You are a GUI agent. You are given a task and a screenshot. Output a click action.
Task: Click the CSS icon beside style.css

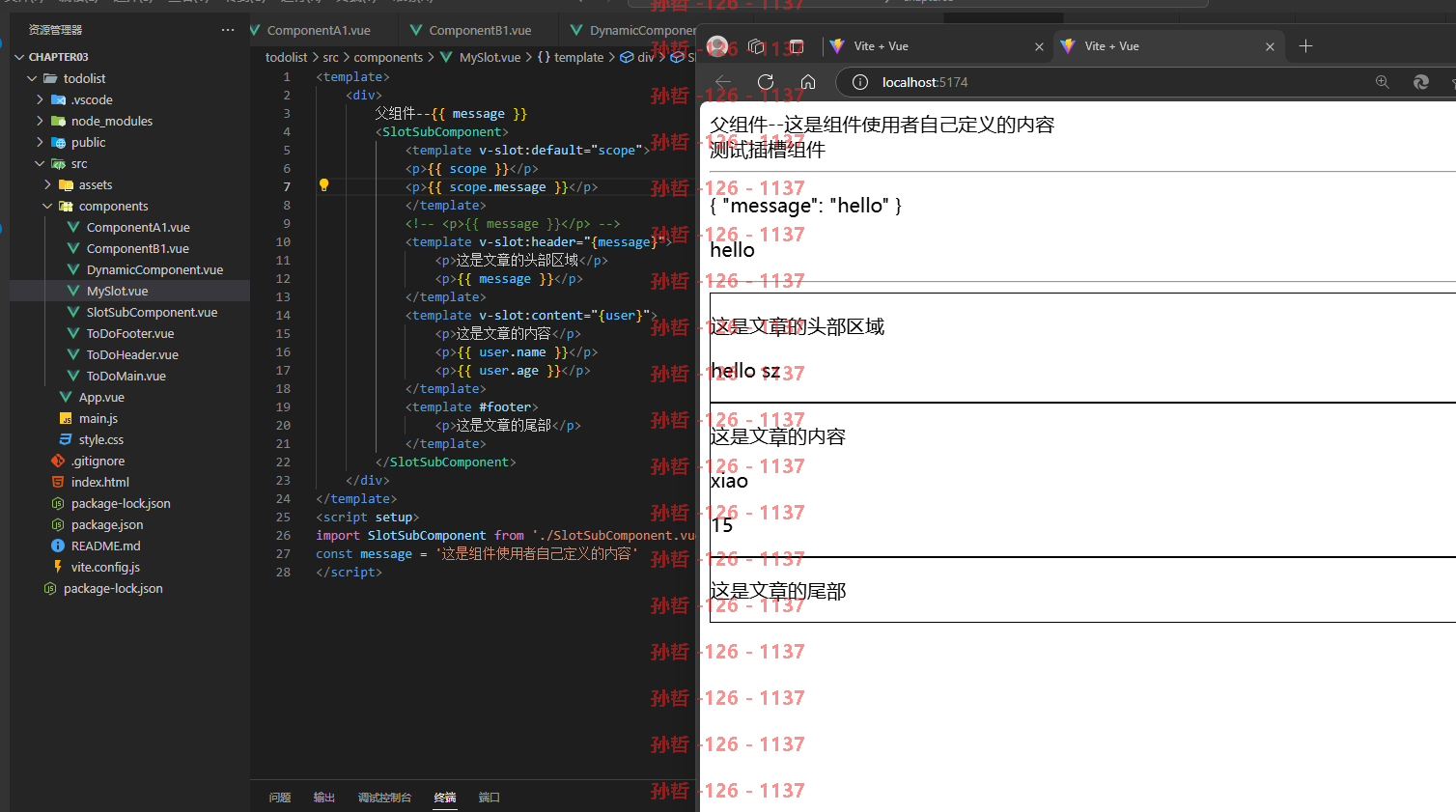click(x=66, y=439)
